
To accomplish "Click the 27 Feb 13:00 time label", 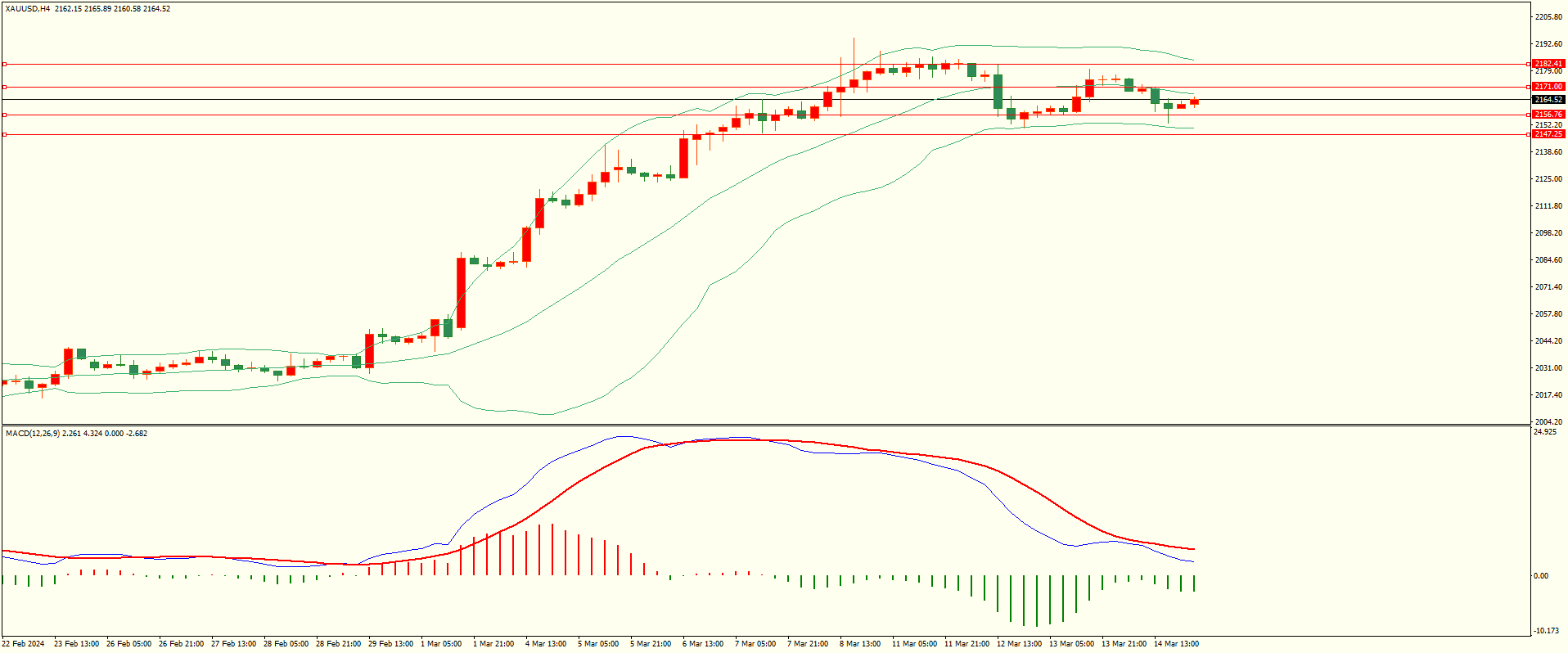I will coord(234,644).
